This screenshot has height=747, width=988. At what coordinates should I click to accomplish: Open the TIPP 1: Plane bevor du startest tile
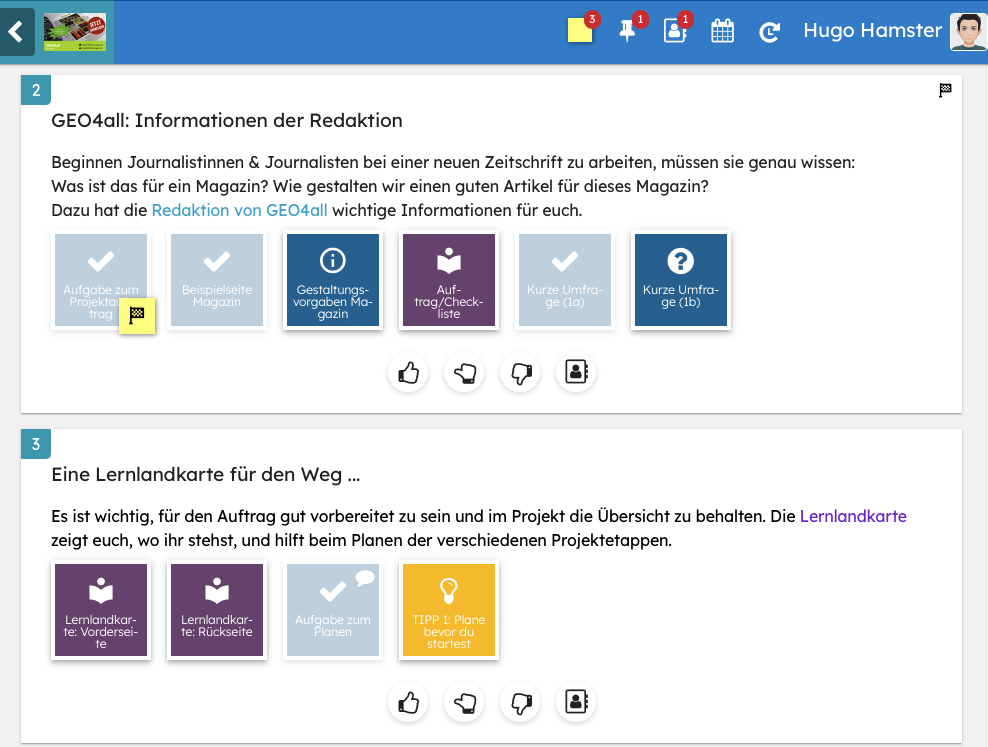[x=448, y=610]
